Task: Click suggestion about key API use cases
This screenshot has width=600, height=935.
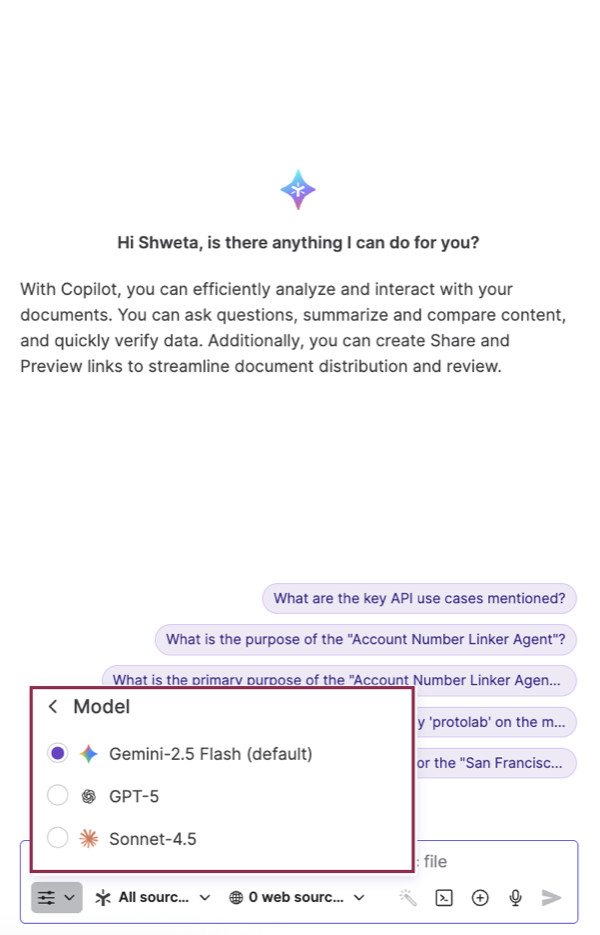Action: click(419, 598)
